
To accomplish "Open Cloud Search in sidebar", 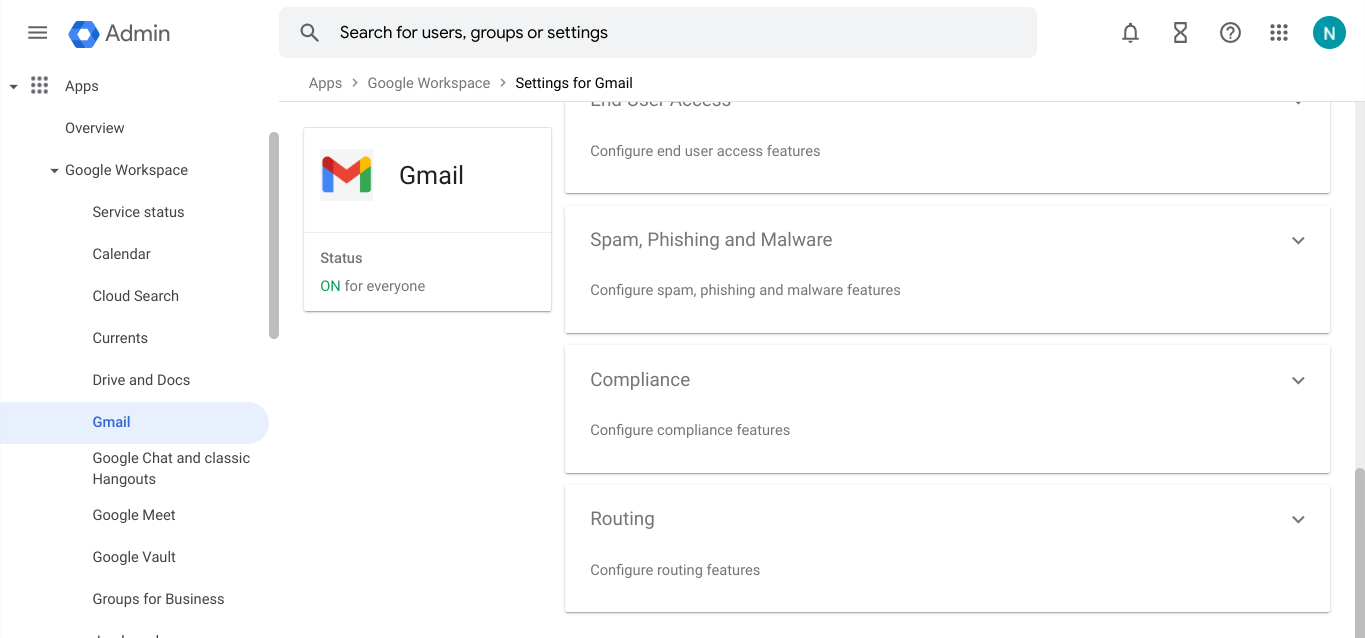I will click(135, 296).
